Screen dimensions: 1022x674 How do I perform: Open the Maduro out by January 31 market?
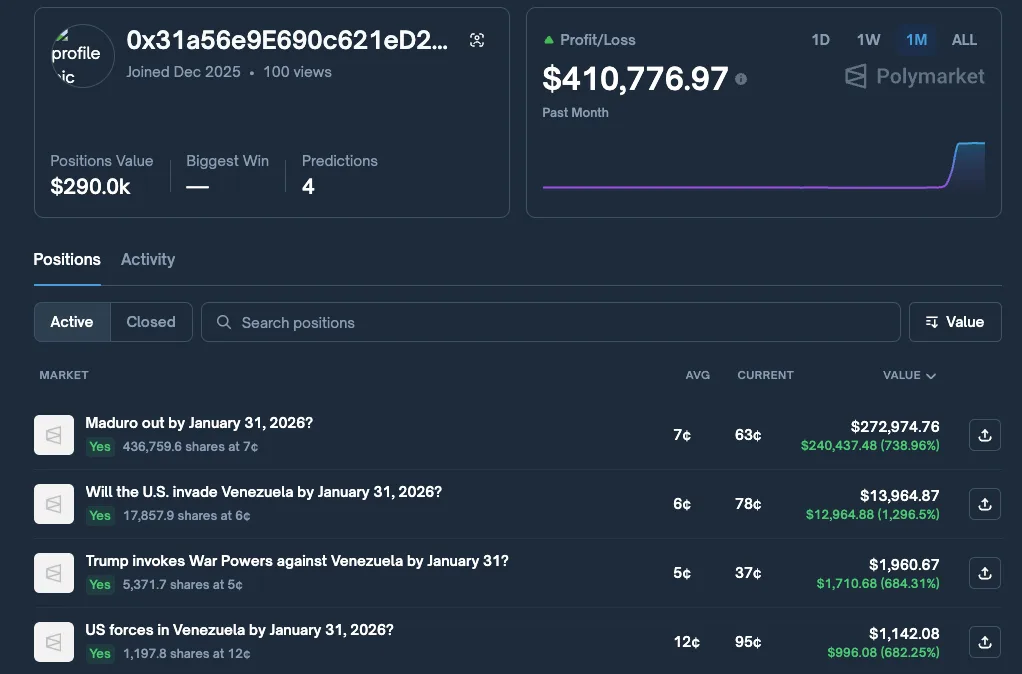point(197,423)
